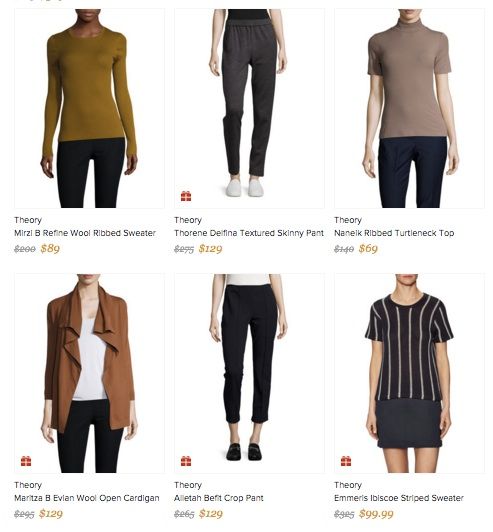Click Naneik Ribbed Turtleneck Top title
The width and height of the screenshot is (493, 532).
pyautogui.click(x=394, y=233)
